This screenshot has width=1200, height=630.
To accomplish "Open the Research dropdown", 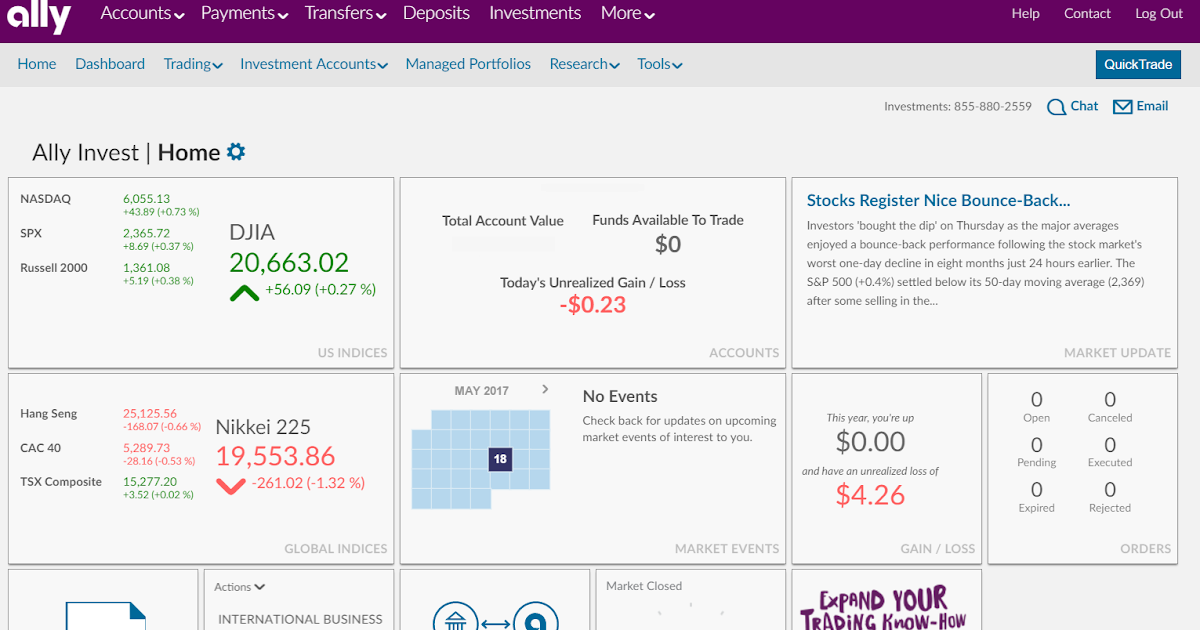I will [x=585, y=64].
